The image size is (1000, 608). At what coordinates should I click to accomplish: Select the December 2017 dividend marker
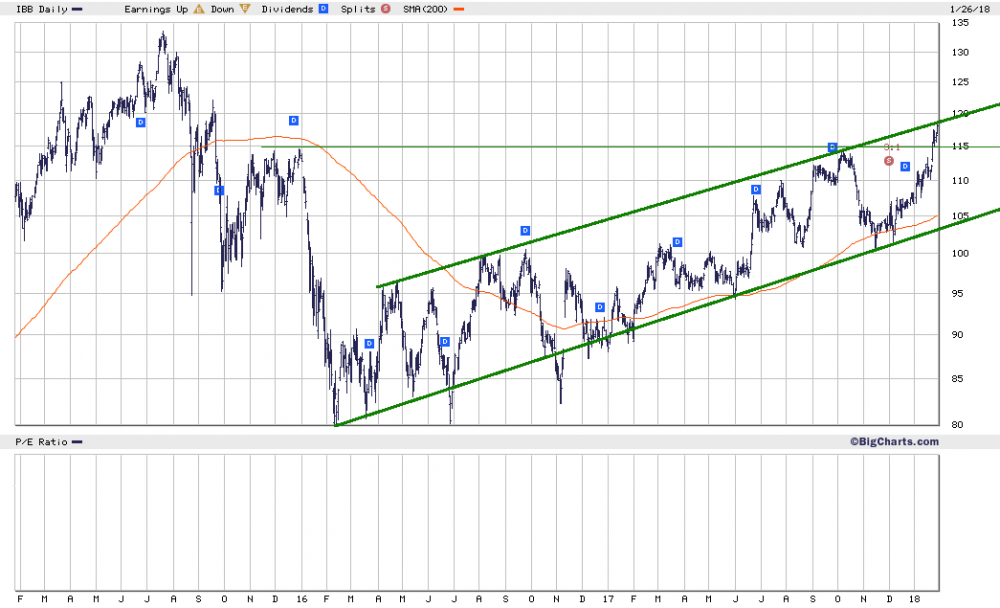pyautogui.click(x=905, y=167)
